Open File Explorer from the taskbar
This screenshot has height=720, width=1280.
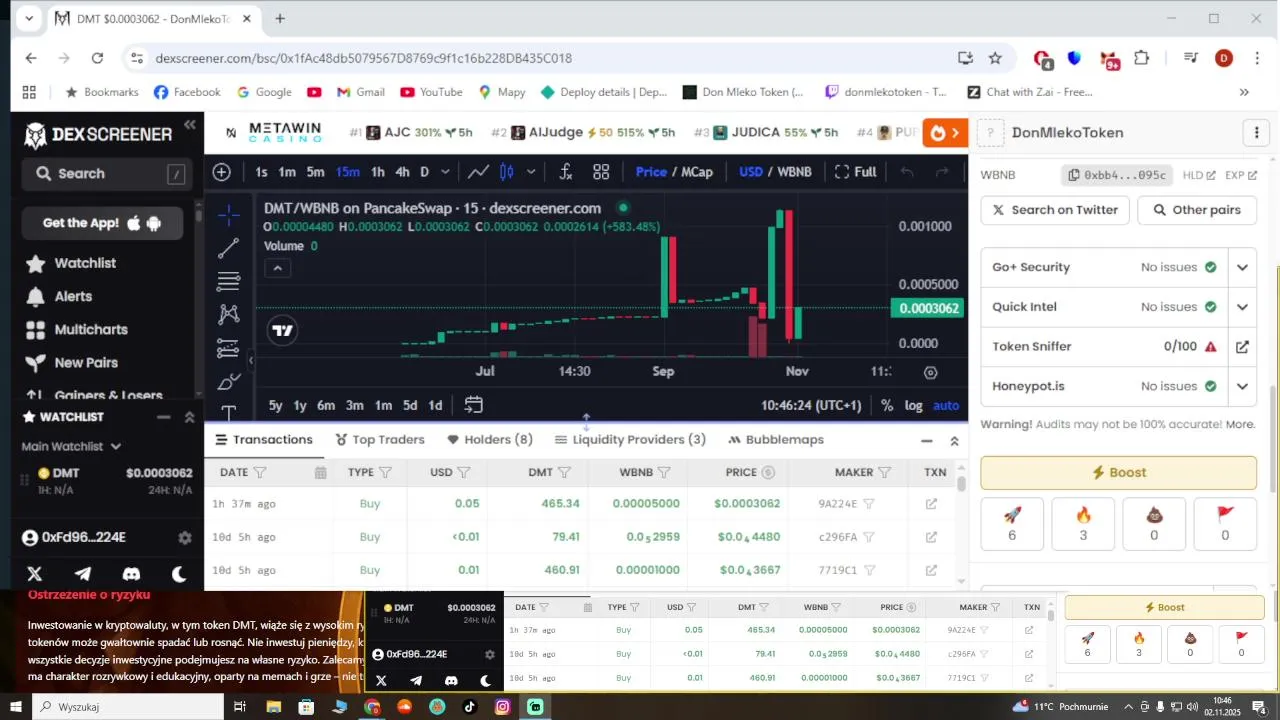273,706
